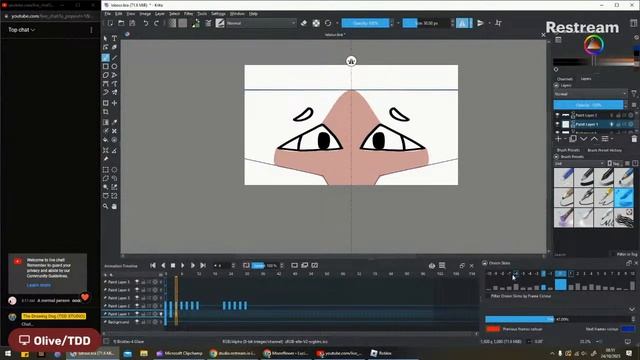Select the Crop tool

[106, 112]
